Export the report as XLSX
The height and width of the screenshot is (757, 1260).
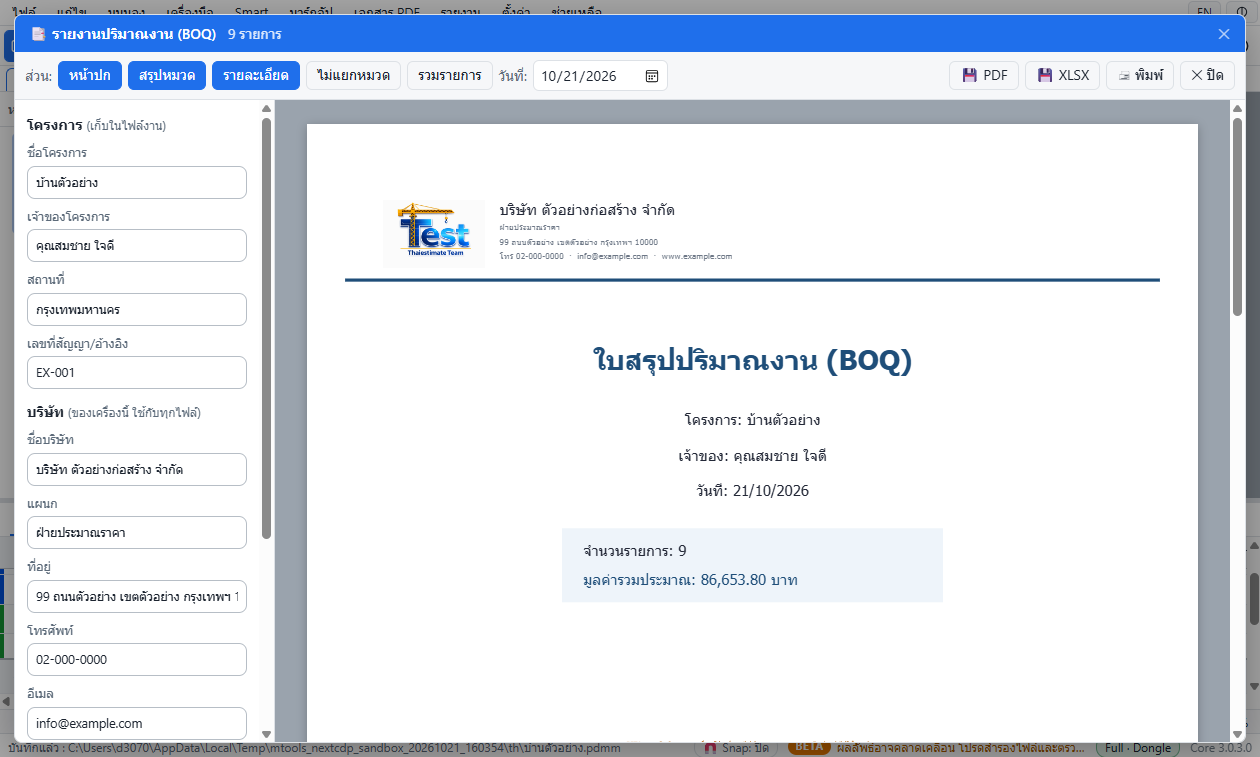(x=1063, y=76)
